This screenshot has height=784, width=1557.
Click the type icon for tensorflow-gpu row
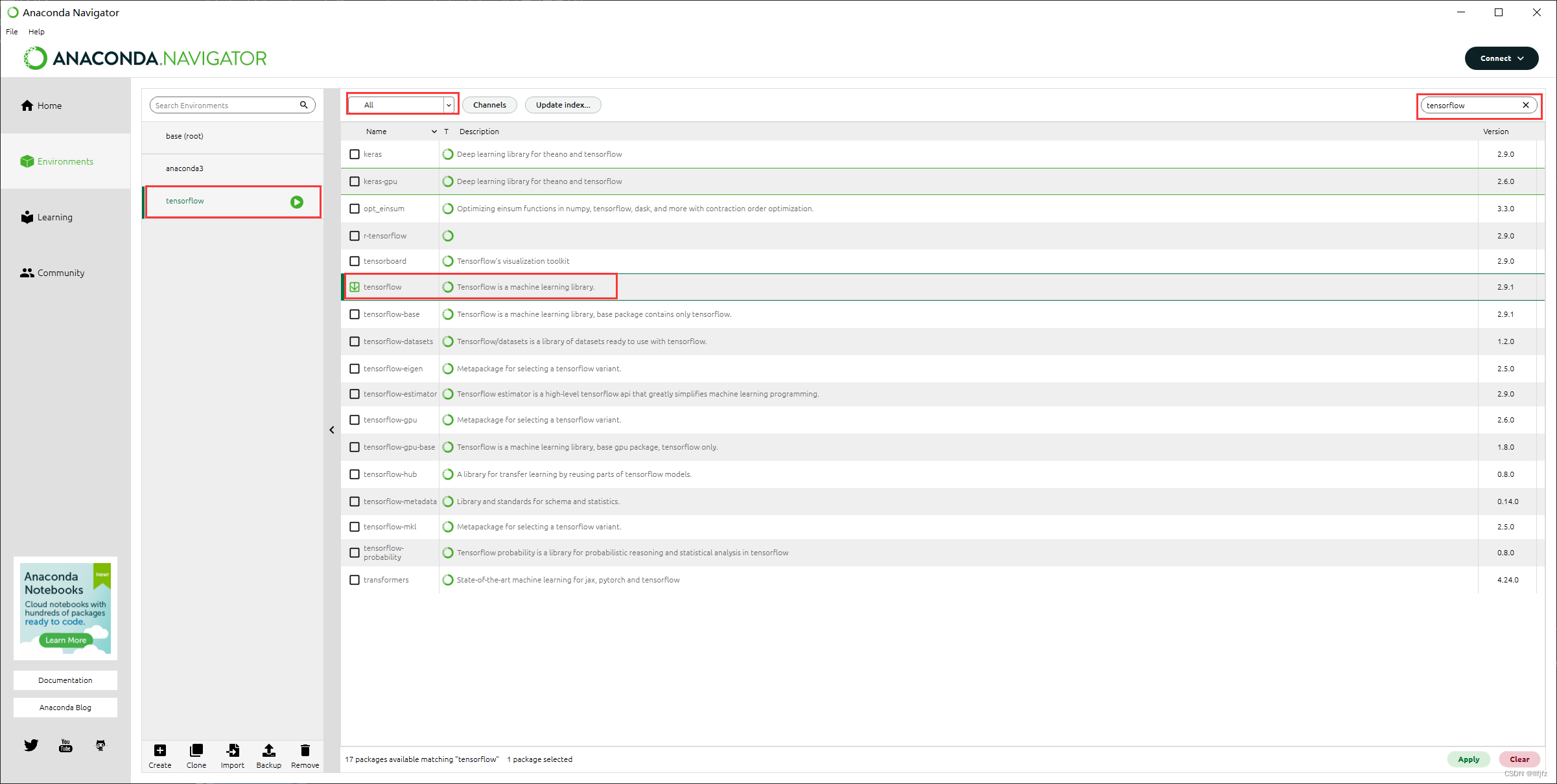pos(448,420)
